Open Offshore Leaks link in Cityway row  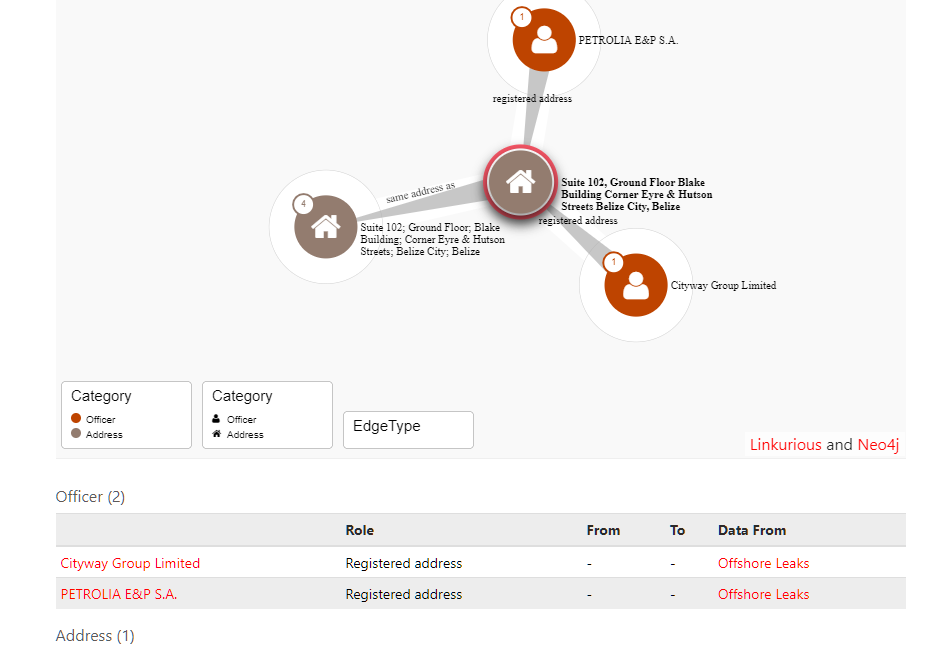coord(763,563)
